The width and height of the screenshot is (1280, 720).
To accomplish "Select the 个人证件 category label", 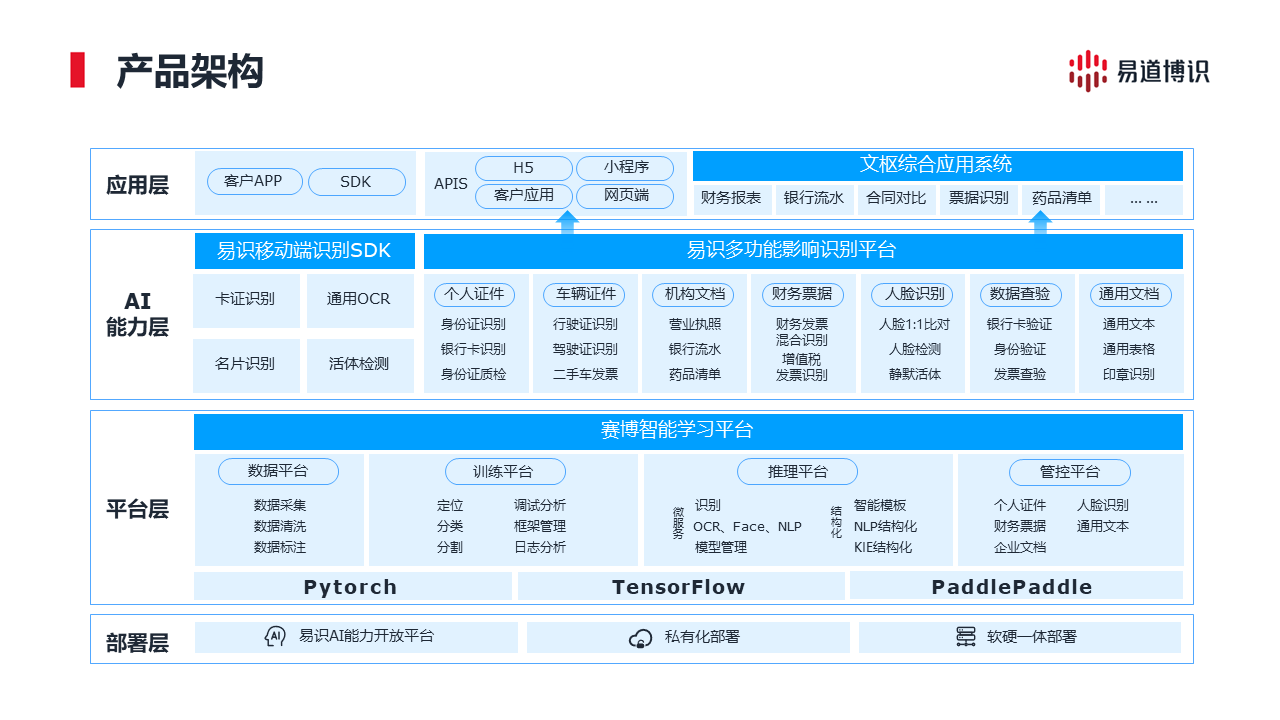I will pos(474,294).
